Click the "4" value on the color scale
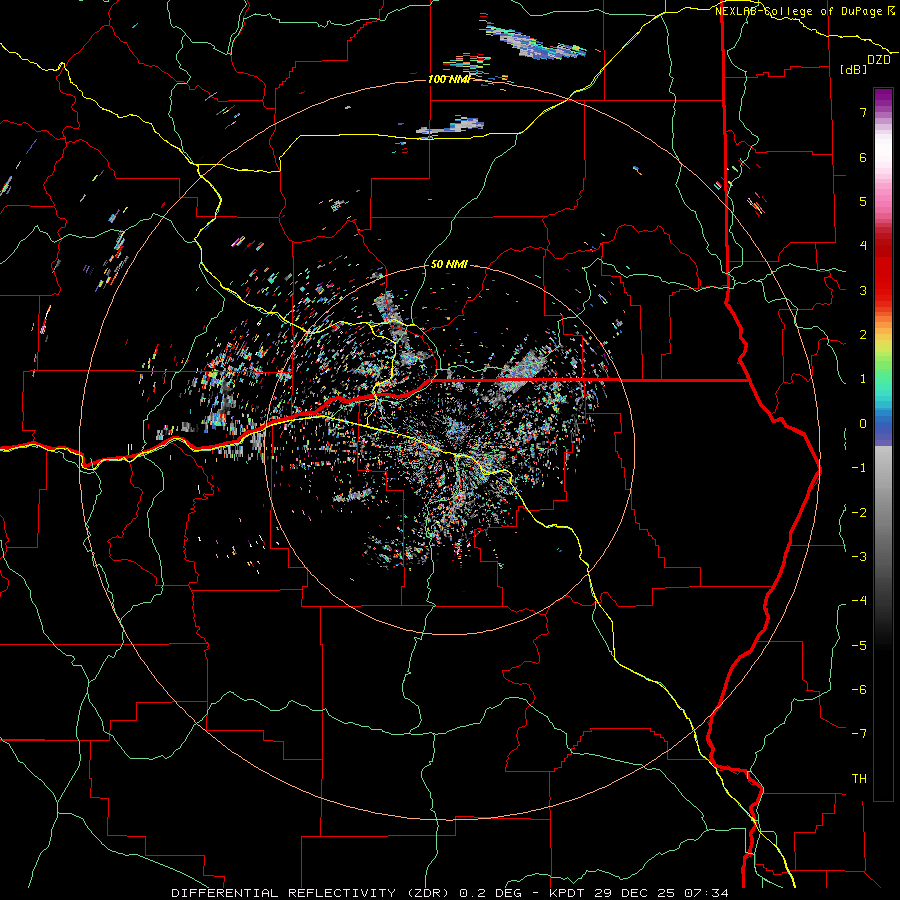The height and width of the screenshot is (900, 900). pos(863,246)
